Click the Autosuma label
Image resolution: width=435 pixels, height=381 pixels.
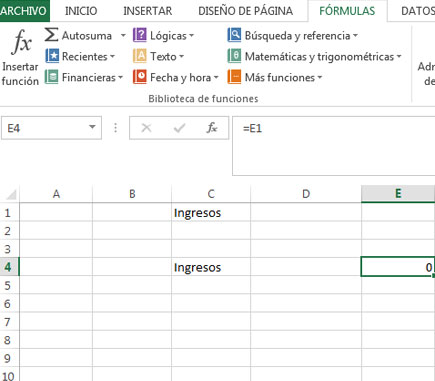(x=87, y=36)
